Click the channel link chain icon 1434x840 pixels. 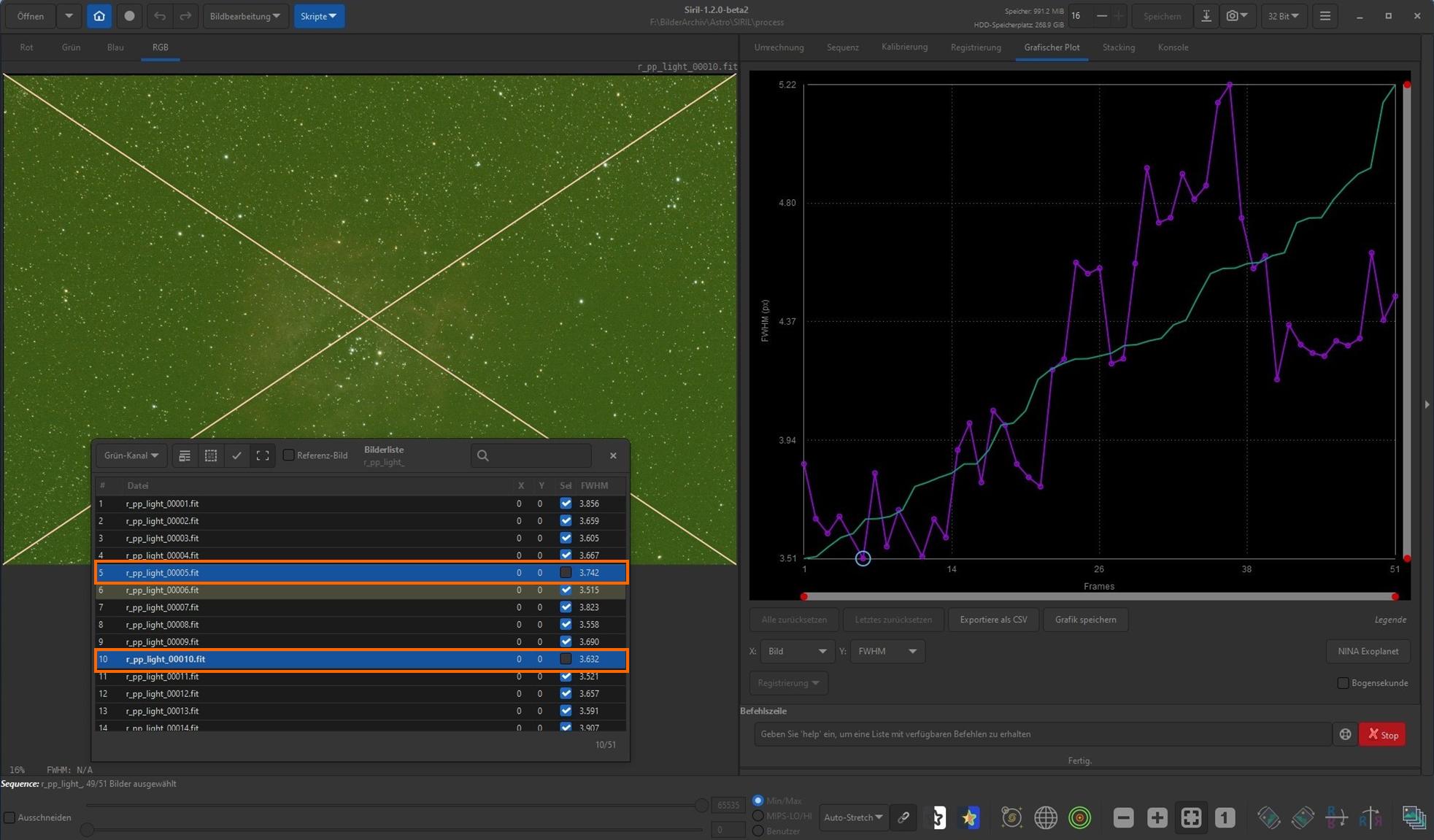[x=903, y=817]
